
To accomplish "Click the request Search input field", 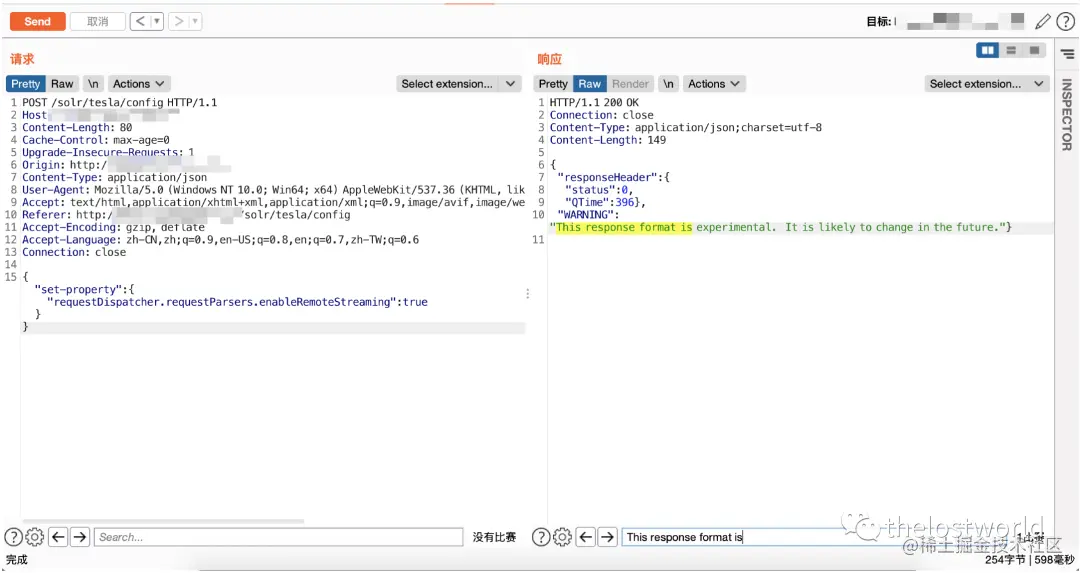I will (x=279, y=537).
